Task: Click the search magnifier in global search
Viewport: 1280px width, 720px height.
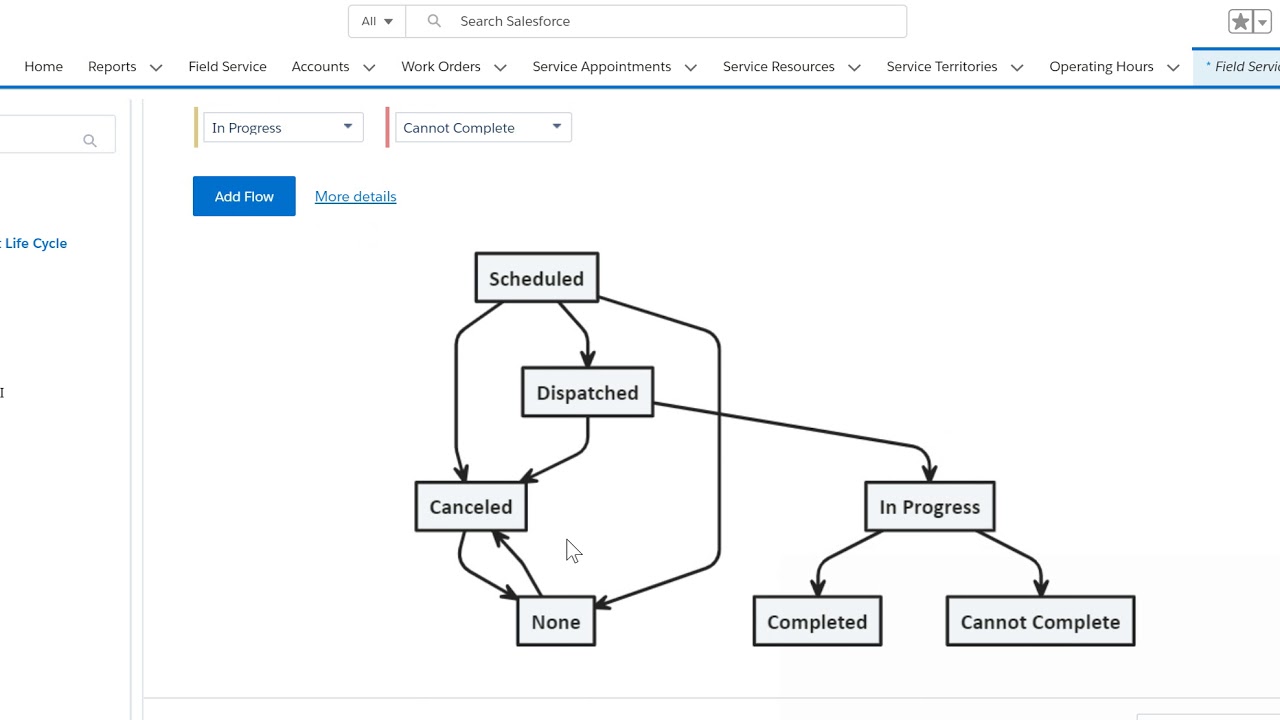Action: [x=434, y=21]
